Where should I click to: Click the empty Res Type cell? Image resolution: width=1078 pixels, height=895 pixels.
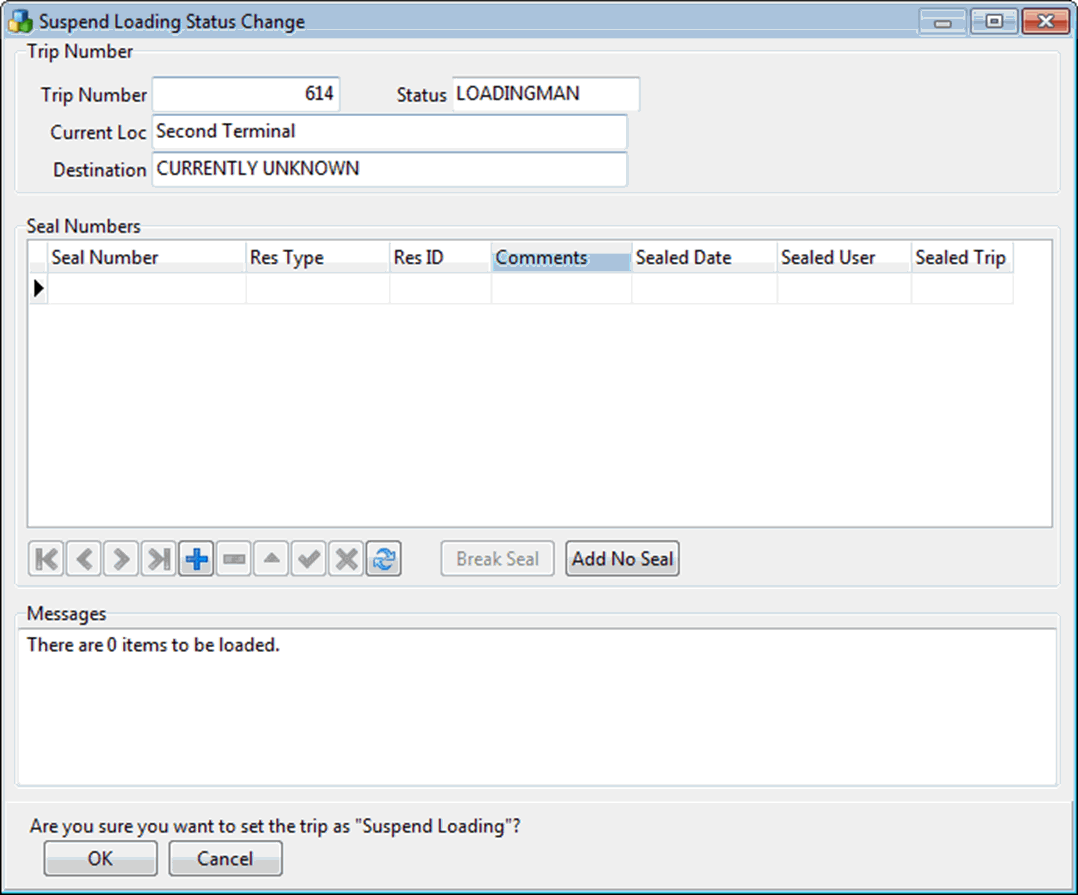pos(318,288)
